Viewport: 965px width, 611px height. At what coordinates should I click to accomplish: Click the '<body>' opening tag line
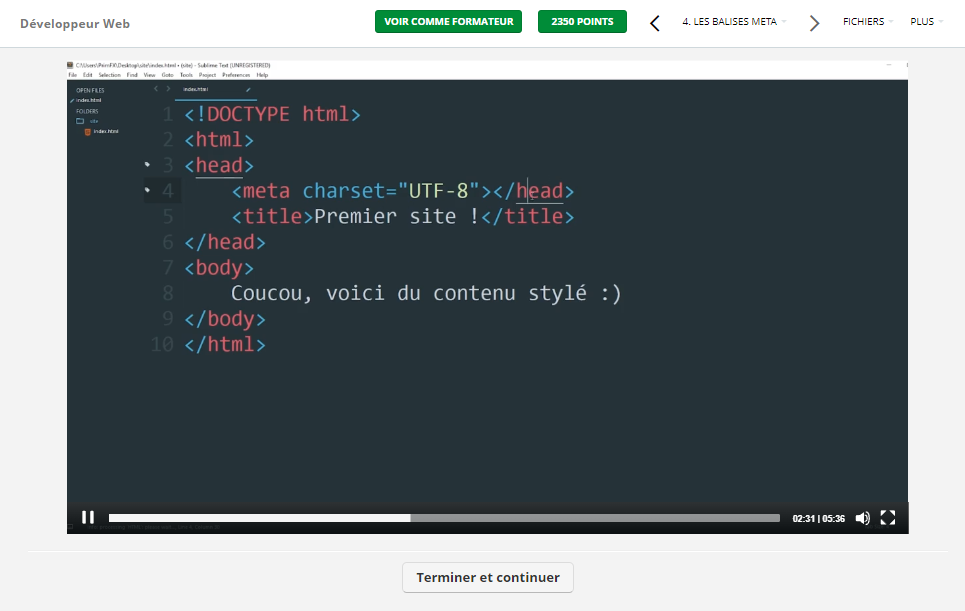(x=218, y=268)
